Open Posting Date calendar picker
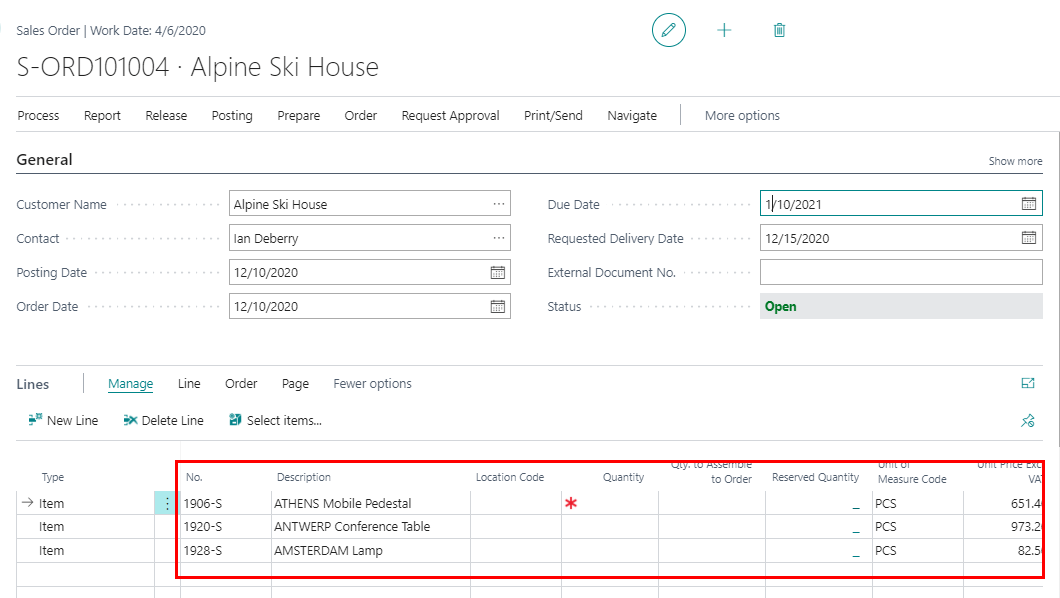Viewport: 1060px width, 598px height. (498, 272)
